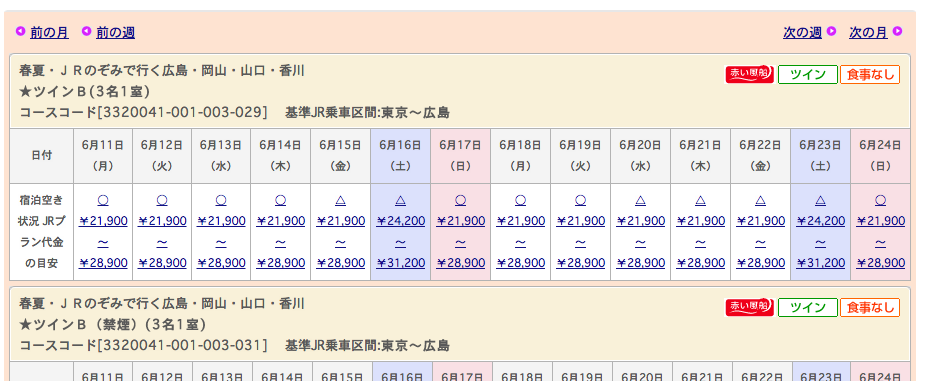Click the orange 食事なし badge for course code 031
Screen dimensions: 925x381
click(870, 307)
